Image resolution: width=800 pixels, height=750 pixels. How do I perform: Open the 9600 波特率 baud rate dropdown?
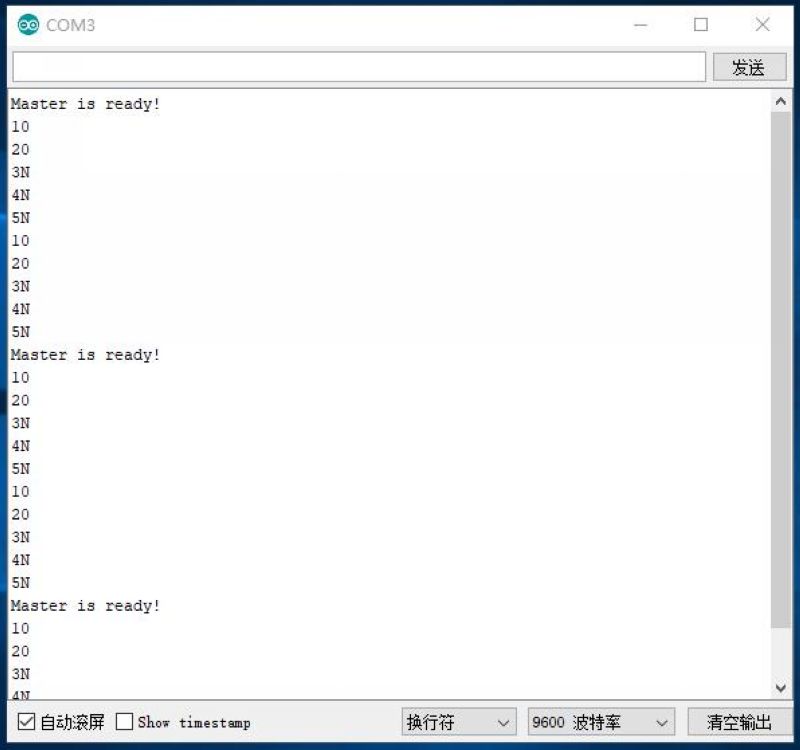point(601,721)
